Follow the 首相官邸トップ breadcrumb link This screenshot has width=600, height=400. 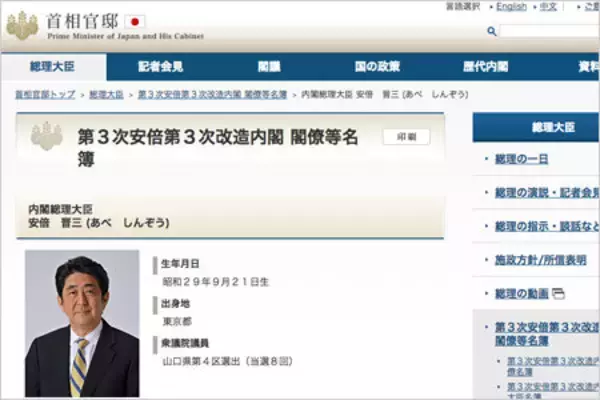pos(45,94)
